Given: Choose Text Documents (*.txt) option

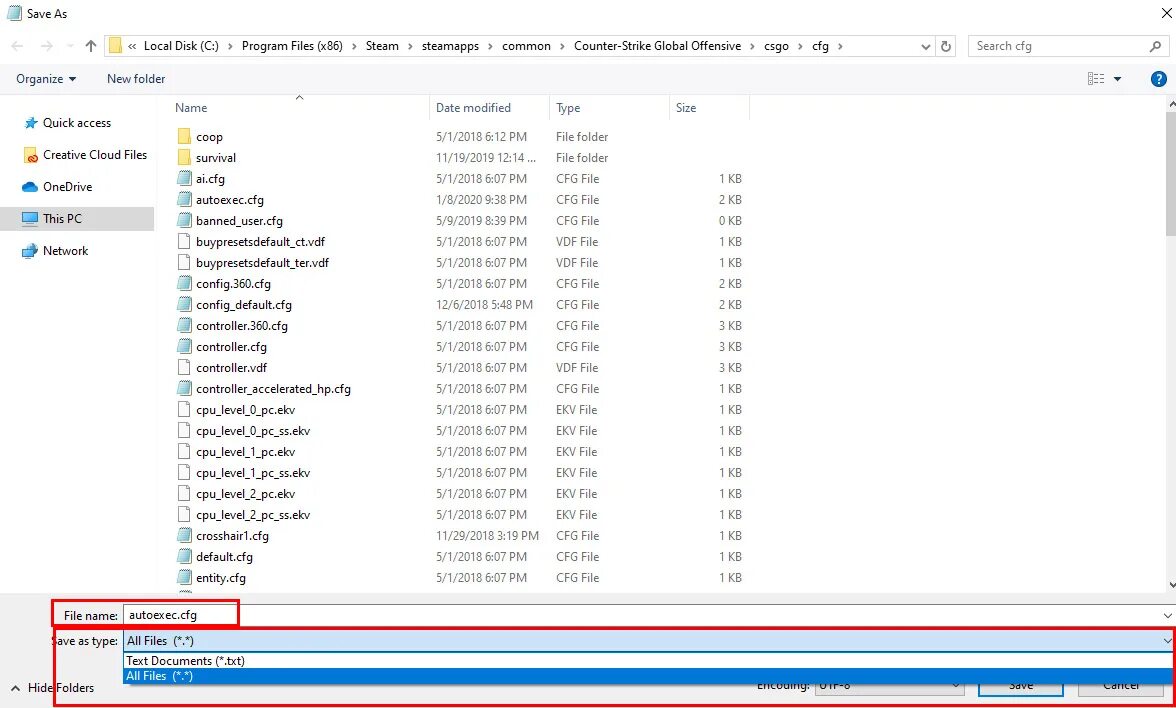Looking at the screenshot, I should coord(186,661).
